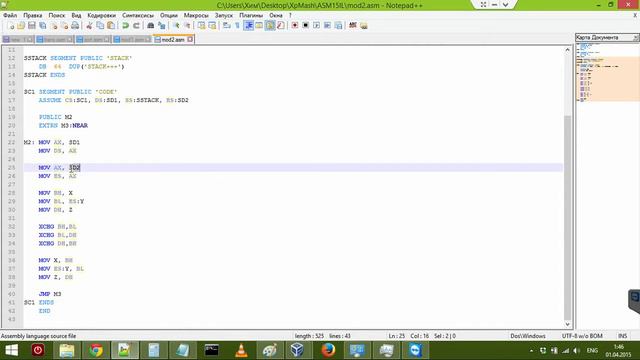Screen dimensions: 640x360
Task: Print the document using toolbar icon
Action: coord(75,25)
